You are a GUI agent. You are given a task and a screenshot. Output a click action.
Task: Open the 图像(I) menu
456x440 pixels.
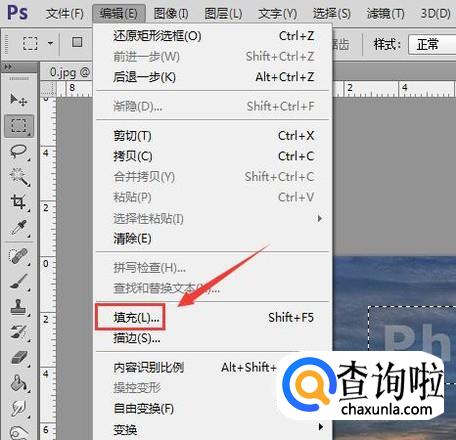coord(171,14)
